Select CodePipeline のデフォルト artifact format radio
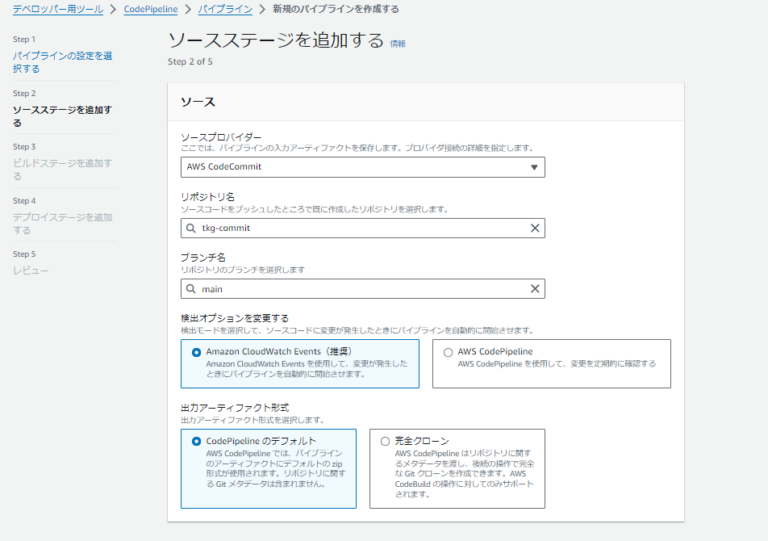Viewport: 768px width, 541px height. (196, 441)
